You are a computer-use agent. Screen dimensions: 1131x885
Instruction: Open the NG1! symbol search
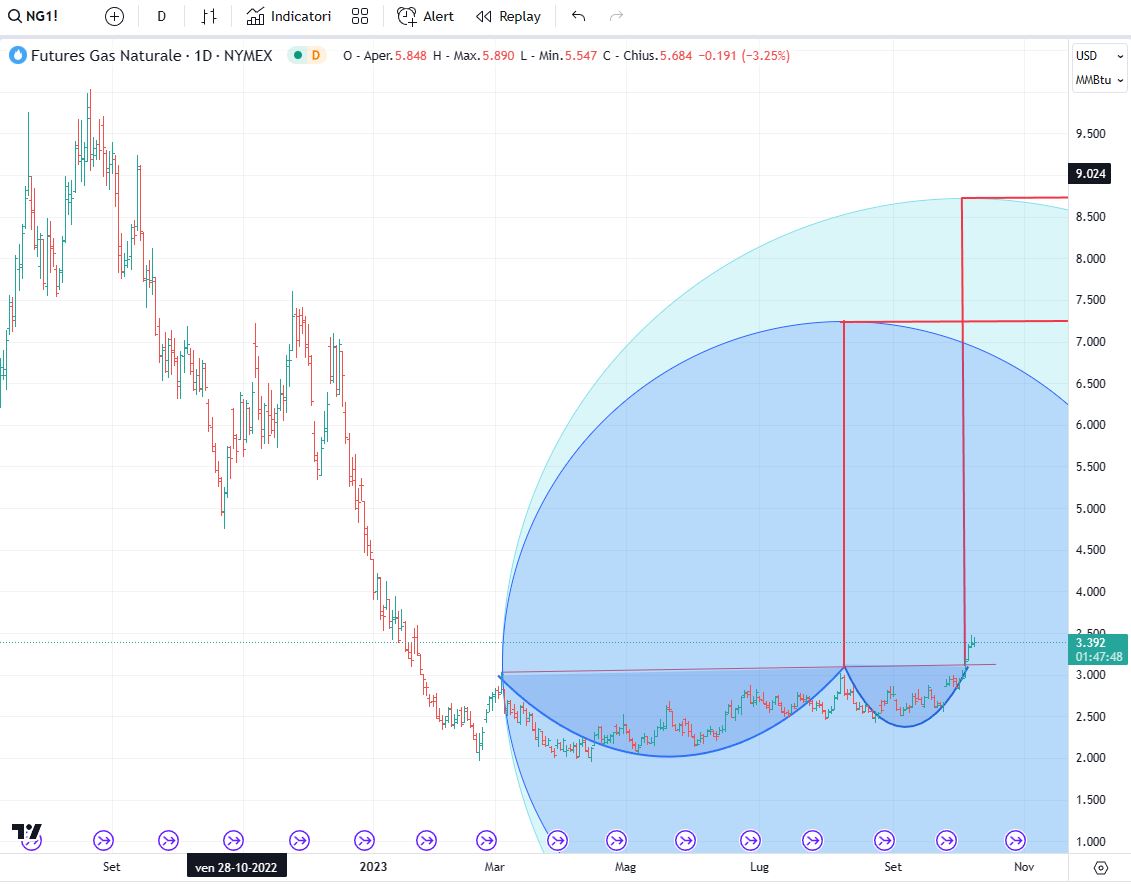pyautogui.click(x=33, y=16)
